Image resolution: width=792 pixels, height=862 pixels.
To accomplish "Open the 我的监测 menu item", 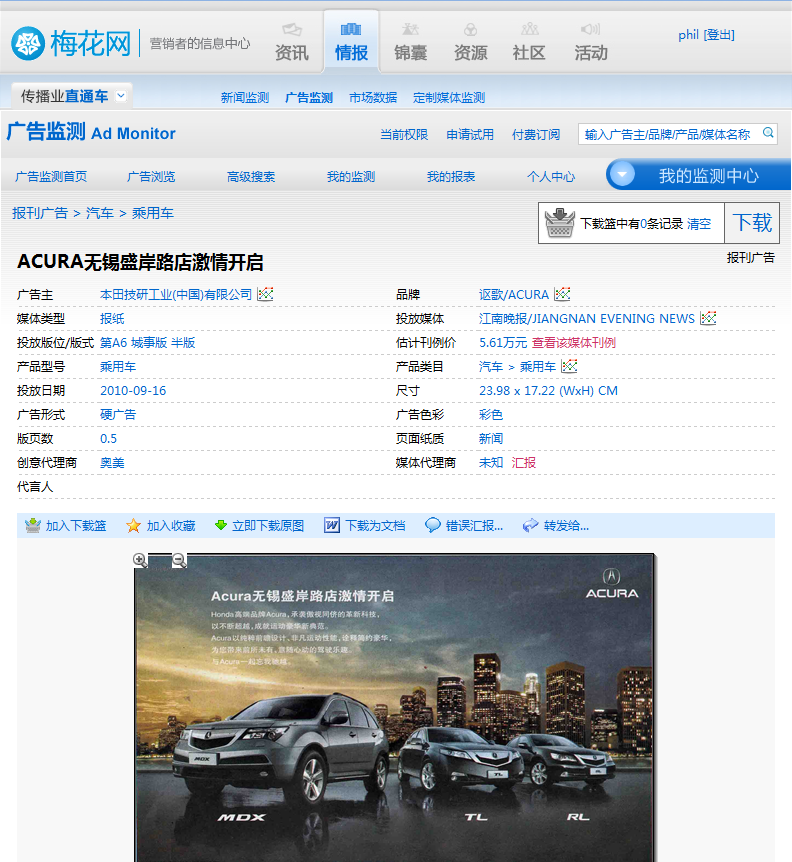I will [x=351, y=176].
